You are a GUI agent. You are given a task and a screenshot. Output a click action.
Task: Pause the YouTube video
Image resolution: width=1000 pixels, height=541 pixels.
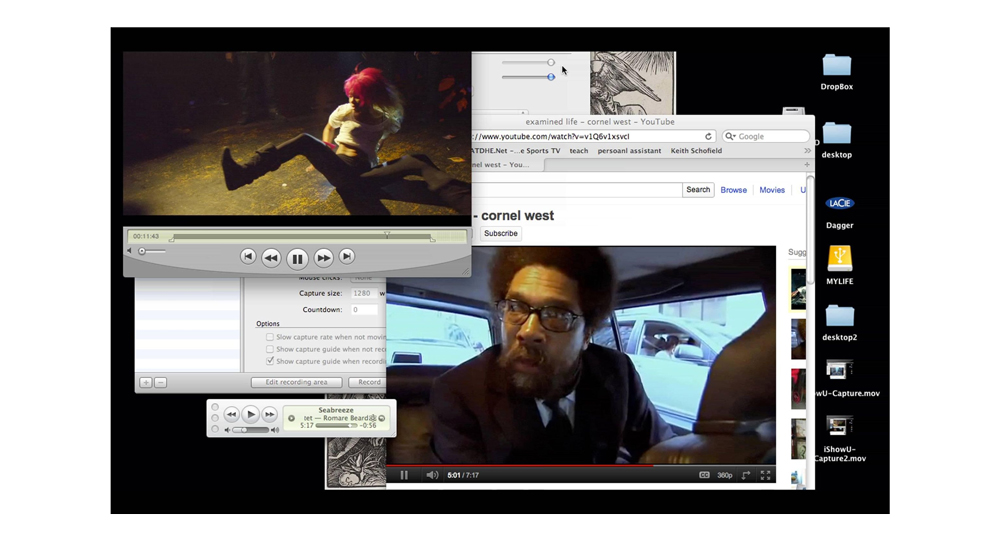tap(404, 475)
